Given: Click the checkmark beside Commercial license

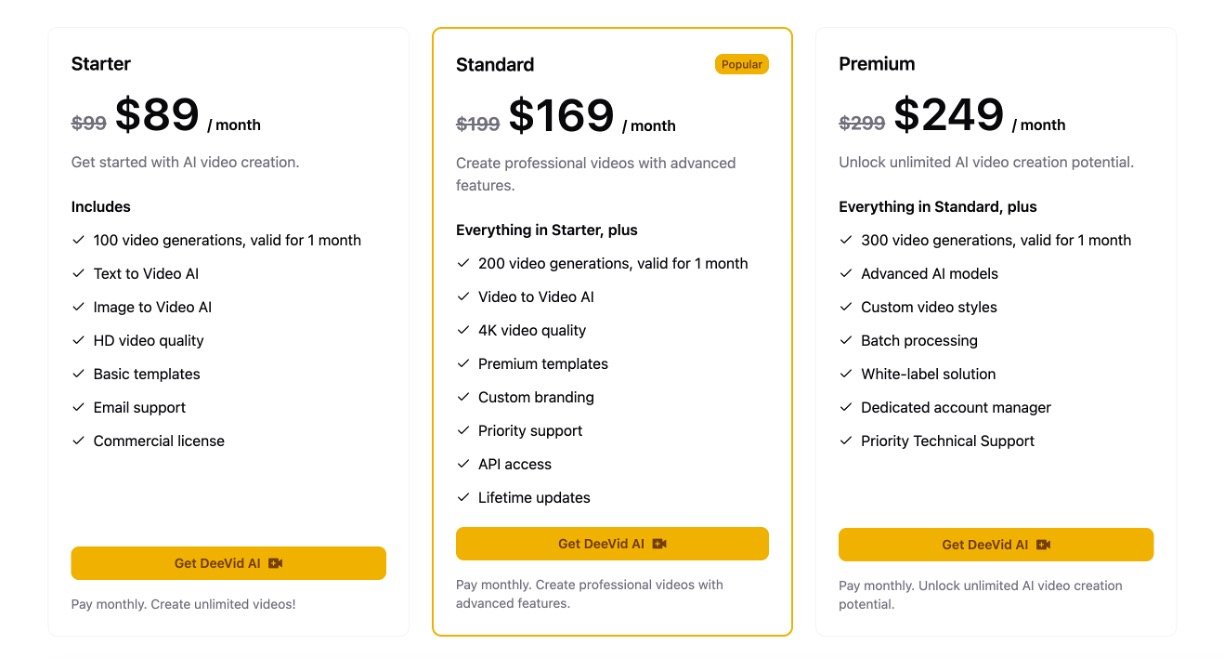Looking at the screenshot, I should [78, 441].
